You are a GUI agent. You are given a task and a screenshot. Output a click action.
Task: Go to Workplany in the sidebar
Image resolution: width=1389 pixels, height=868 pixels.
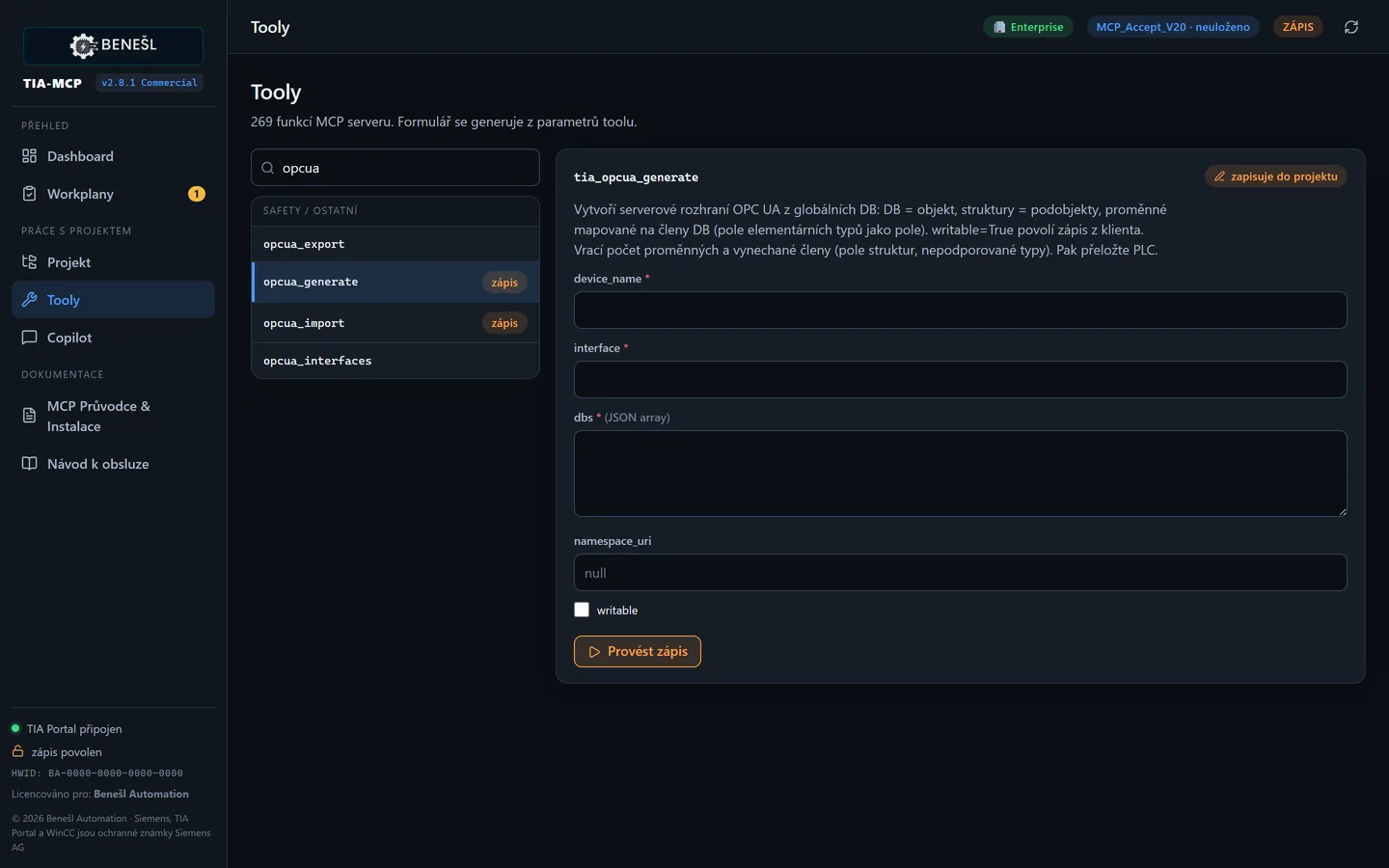pos(113,194)
